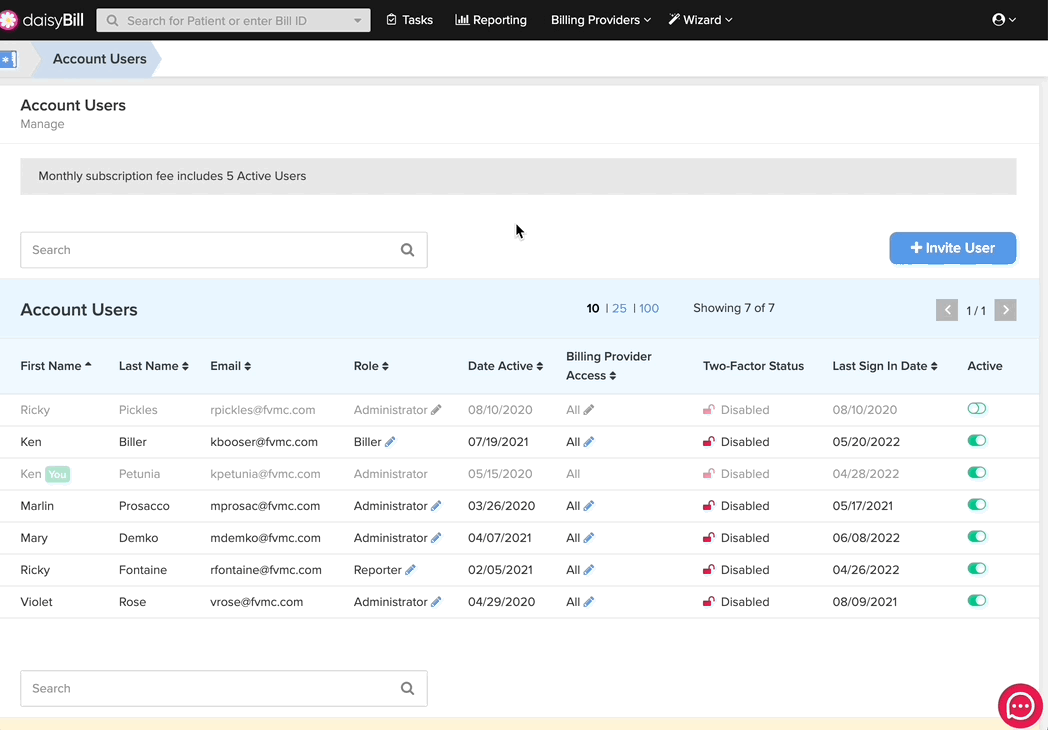Click the Invite User button
Viewport: 1048px width, 730px height.
(952, 248)
